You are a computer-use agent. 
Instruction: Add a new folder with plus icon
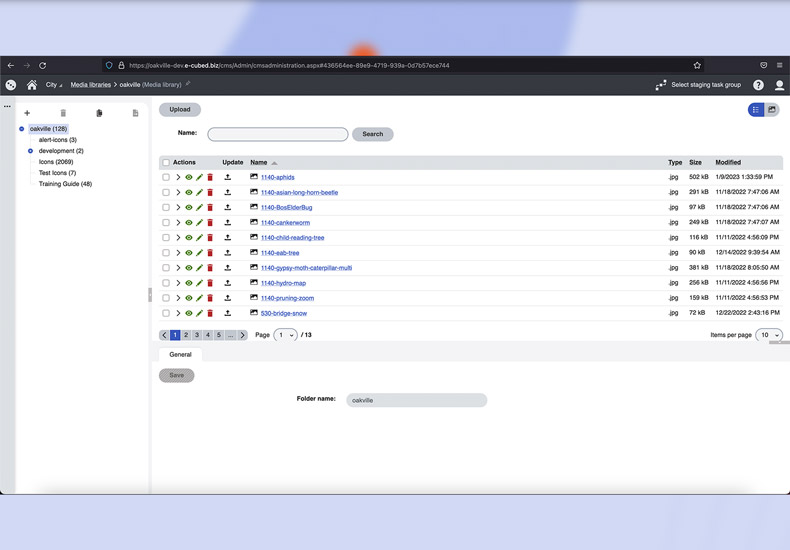[x=27, y=113]
